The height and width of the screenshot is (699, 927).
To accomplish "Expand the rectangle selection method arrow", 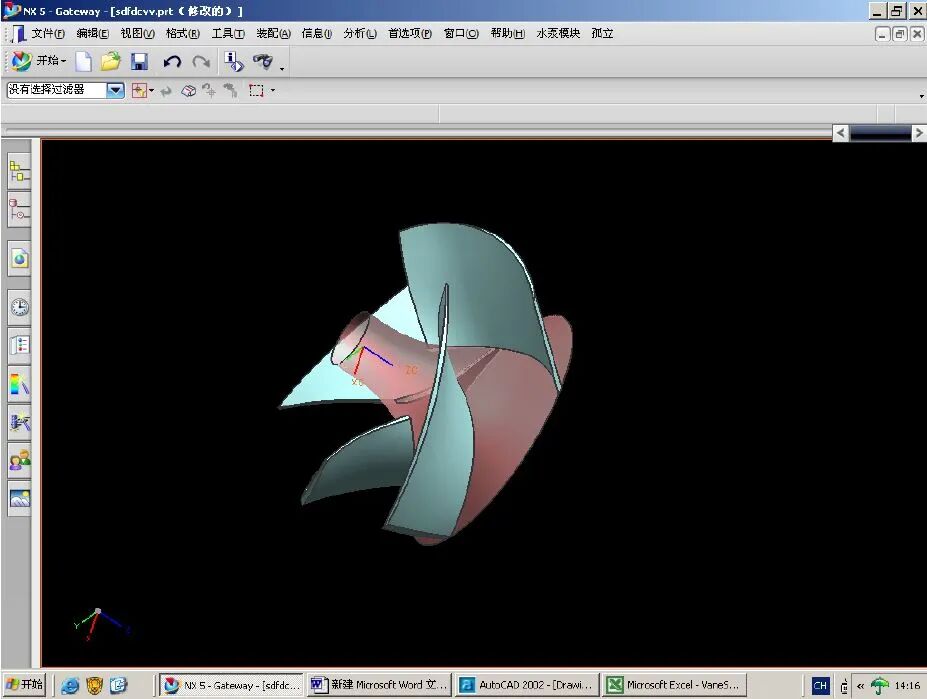I will [x=273, y=90].
